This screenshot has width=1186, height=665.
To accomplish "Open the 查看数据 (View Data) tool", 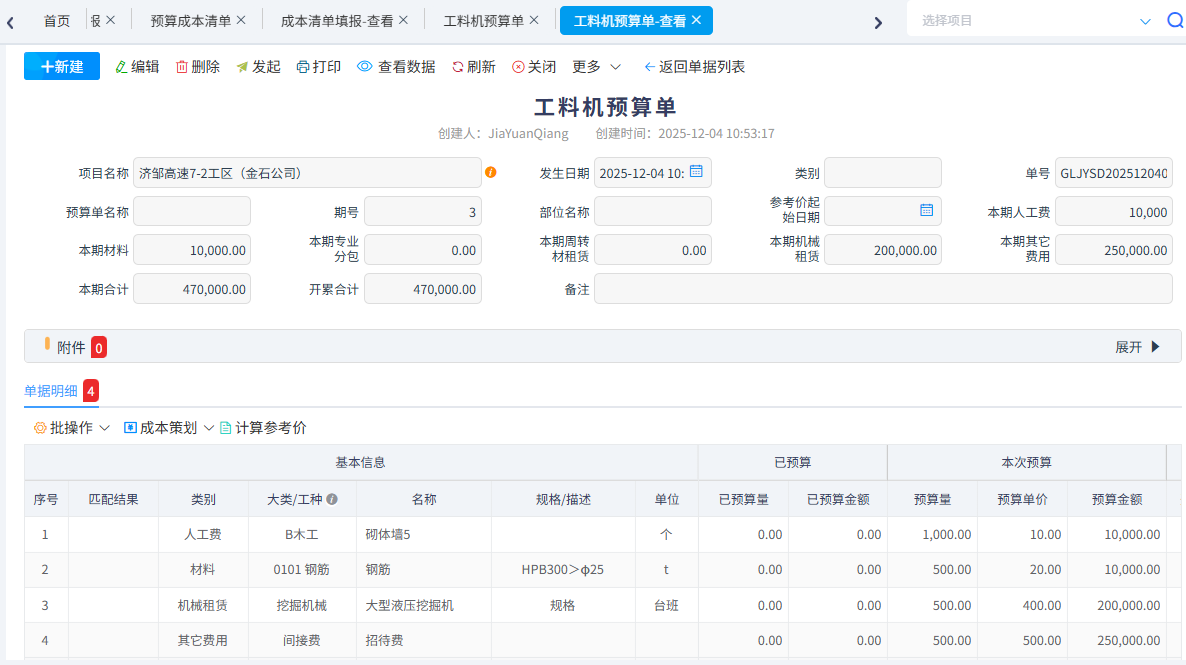I will coord(396,67).
